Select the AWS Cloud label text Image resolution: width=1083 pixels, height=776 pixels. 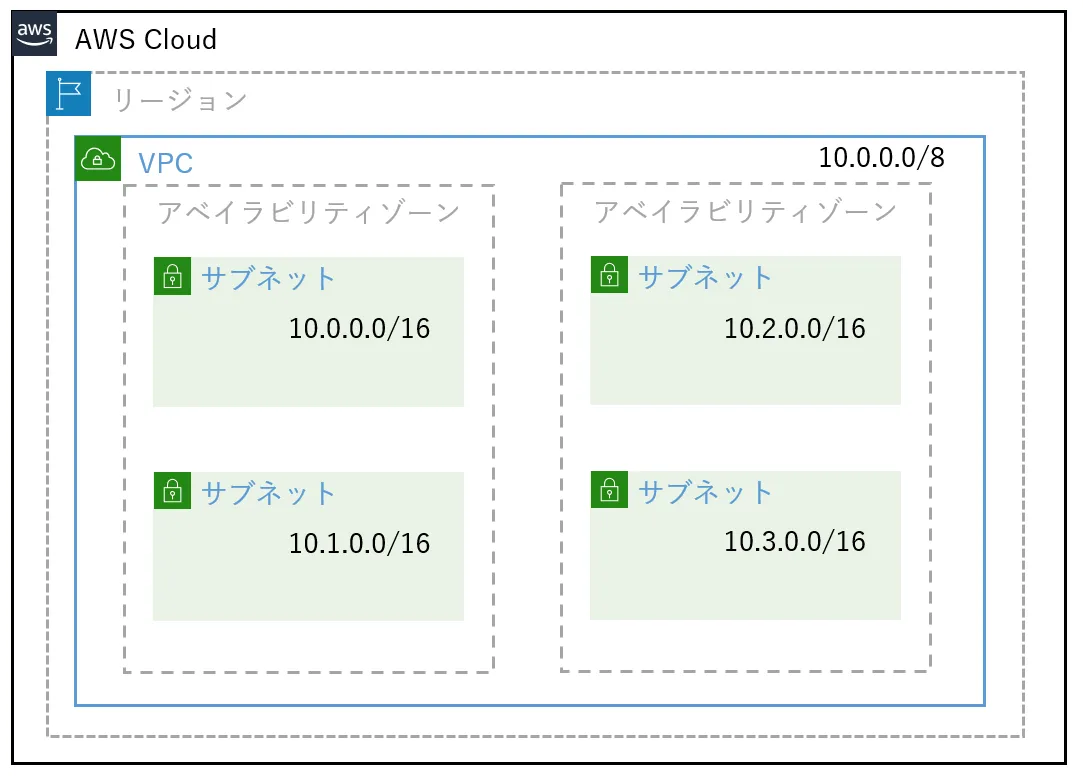tap(146, 40)
